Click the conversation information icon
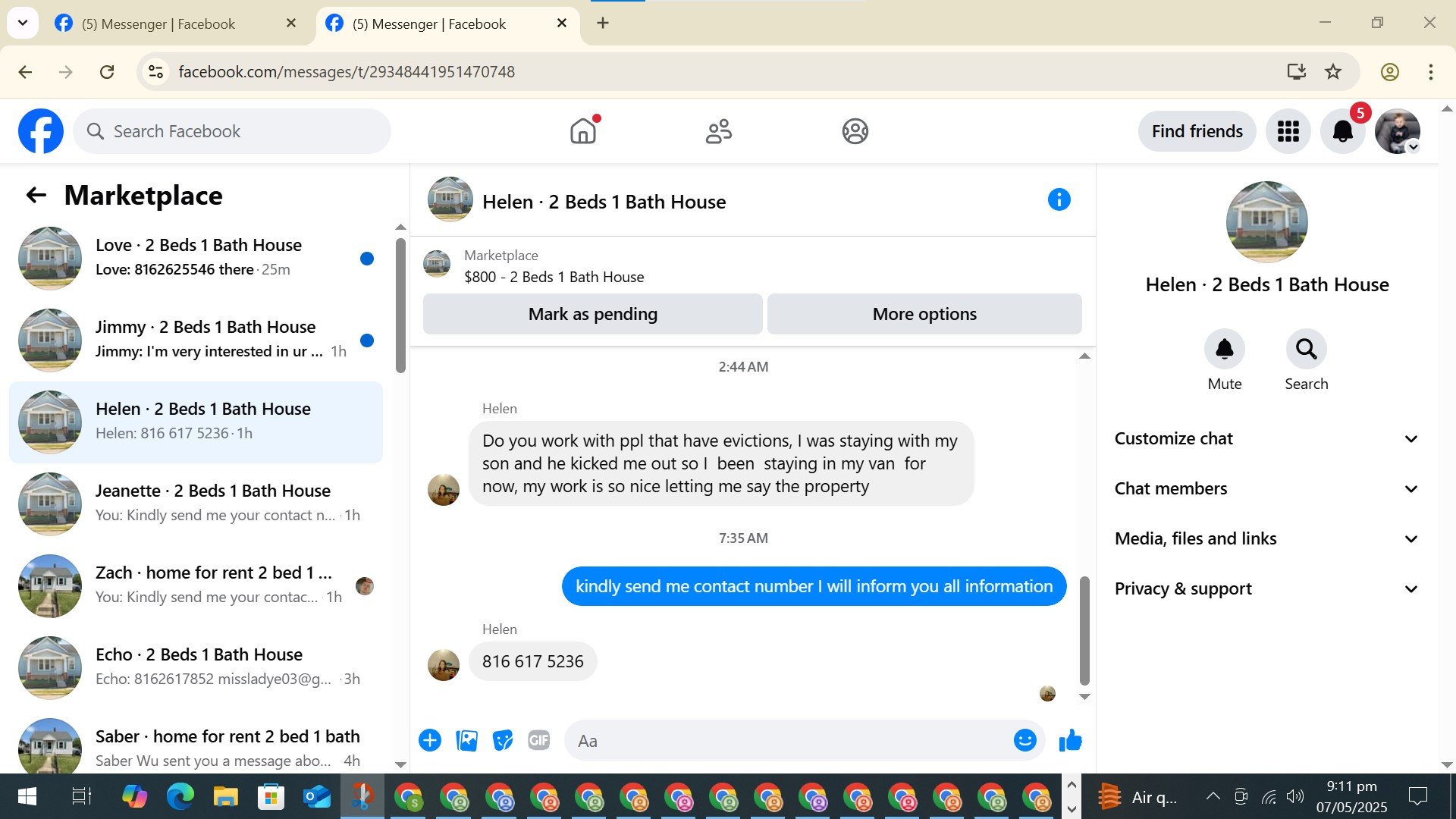This screenshot has width=1456, height=819. (x=1059, y=200)
